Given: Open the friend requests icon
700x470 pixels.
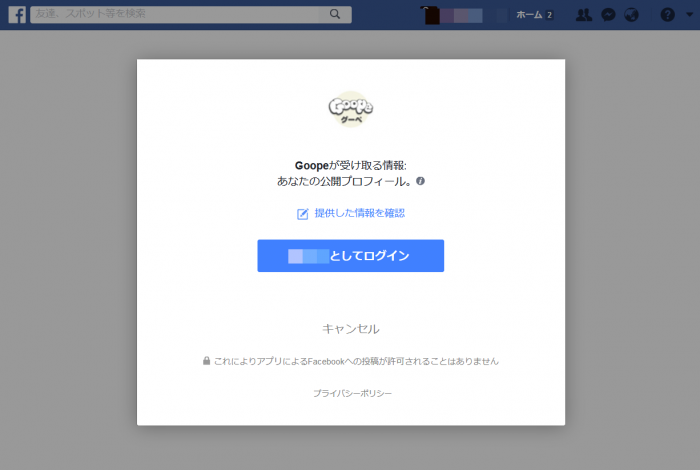Looking at the screenshot, I should [583, 15].
